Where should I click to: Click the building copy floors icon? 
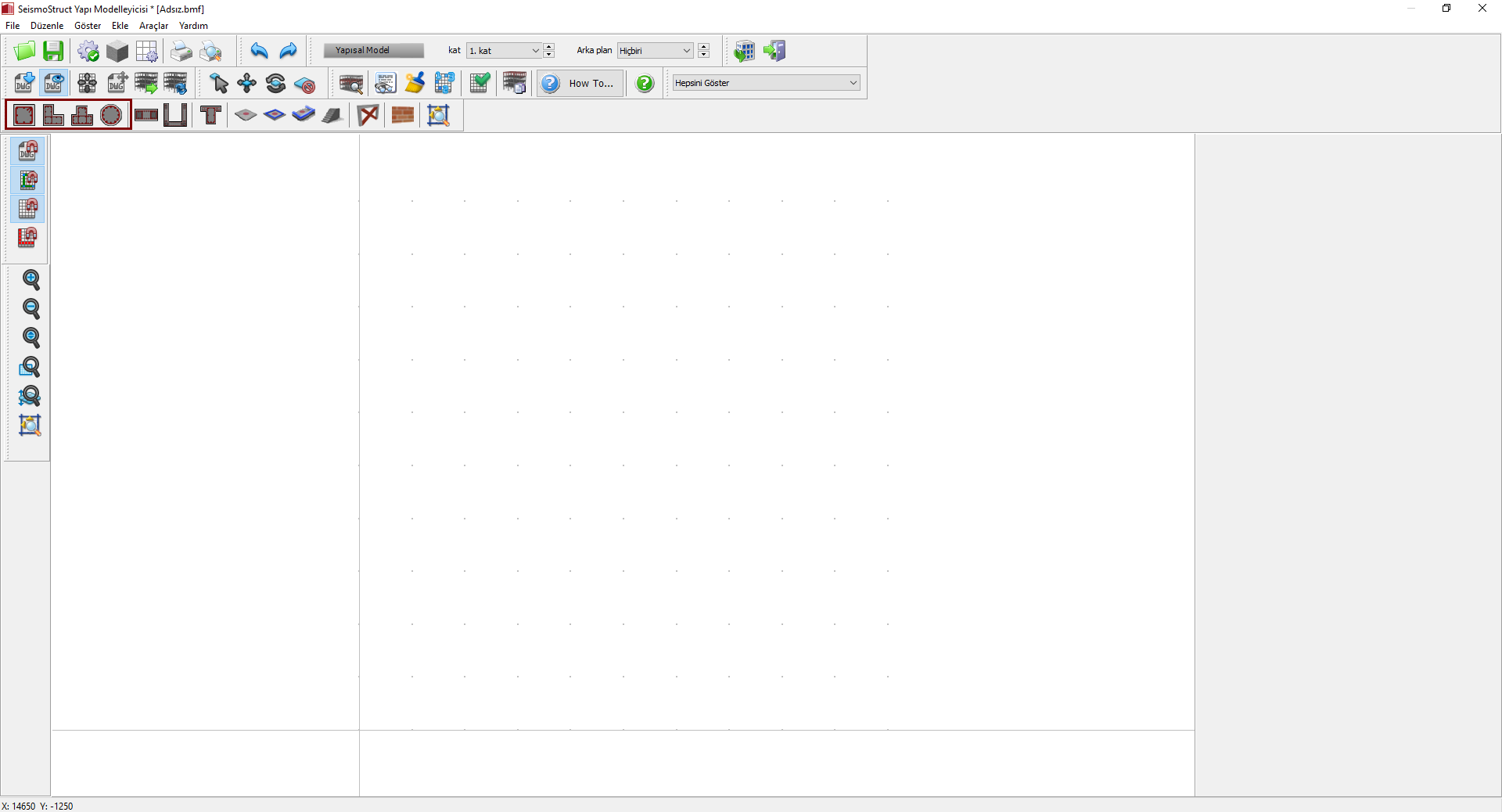coord(515,83)
